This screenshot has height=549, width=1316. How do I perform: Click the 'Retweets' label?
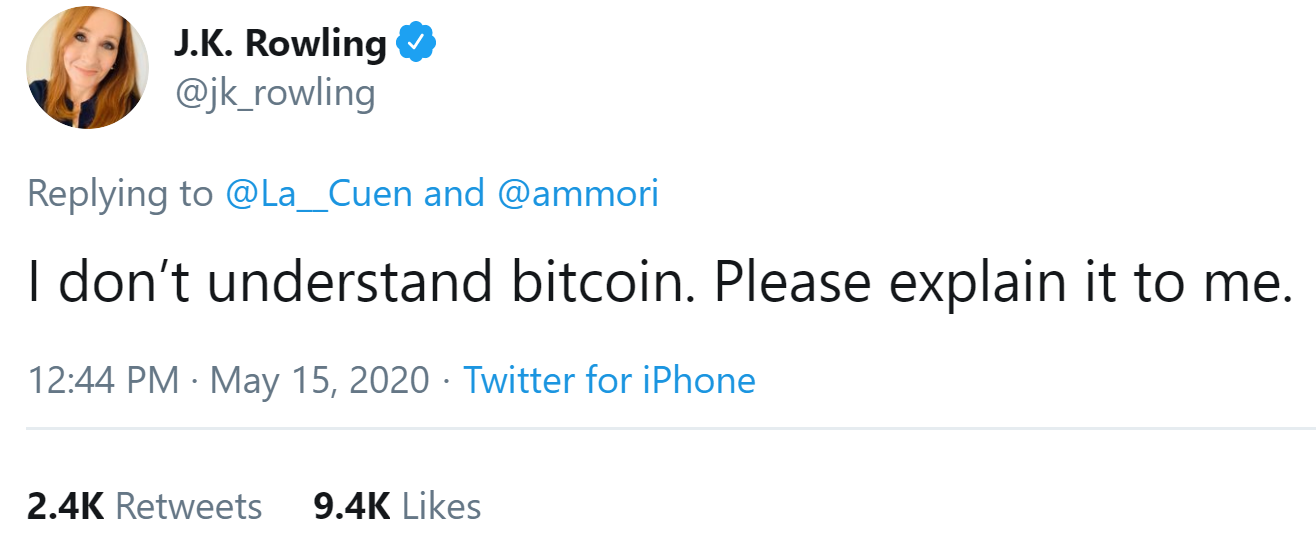189,506
